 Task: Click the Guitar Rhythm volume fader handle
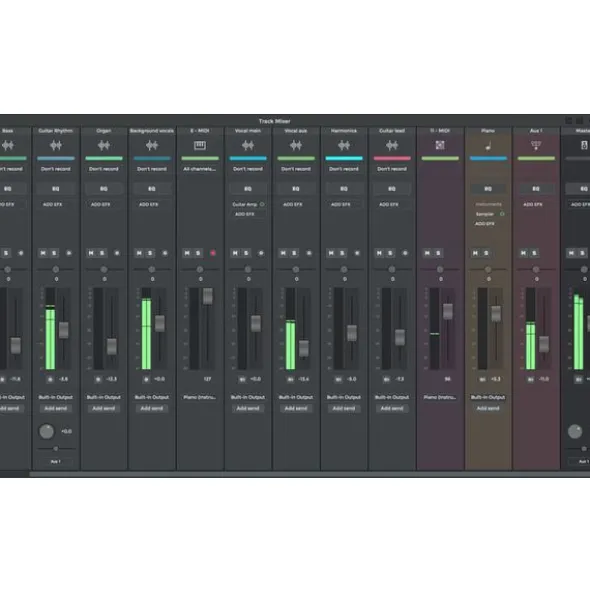click(x=64, y=330)
